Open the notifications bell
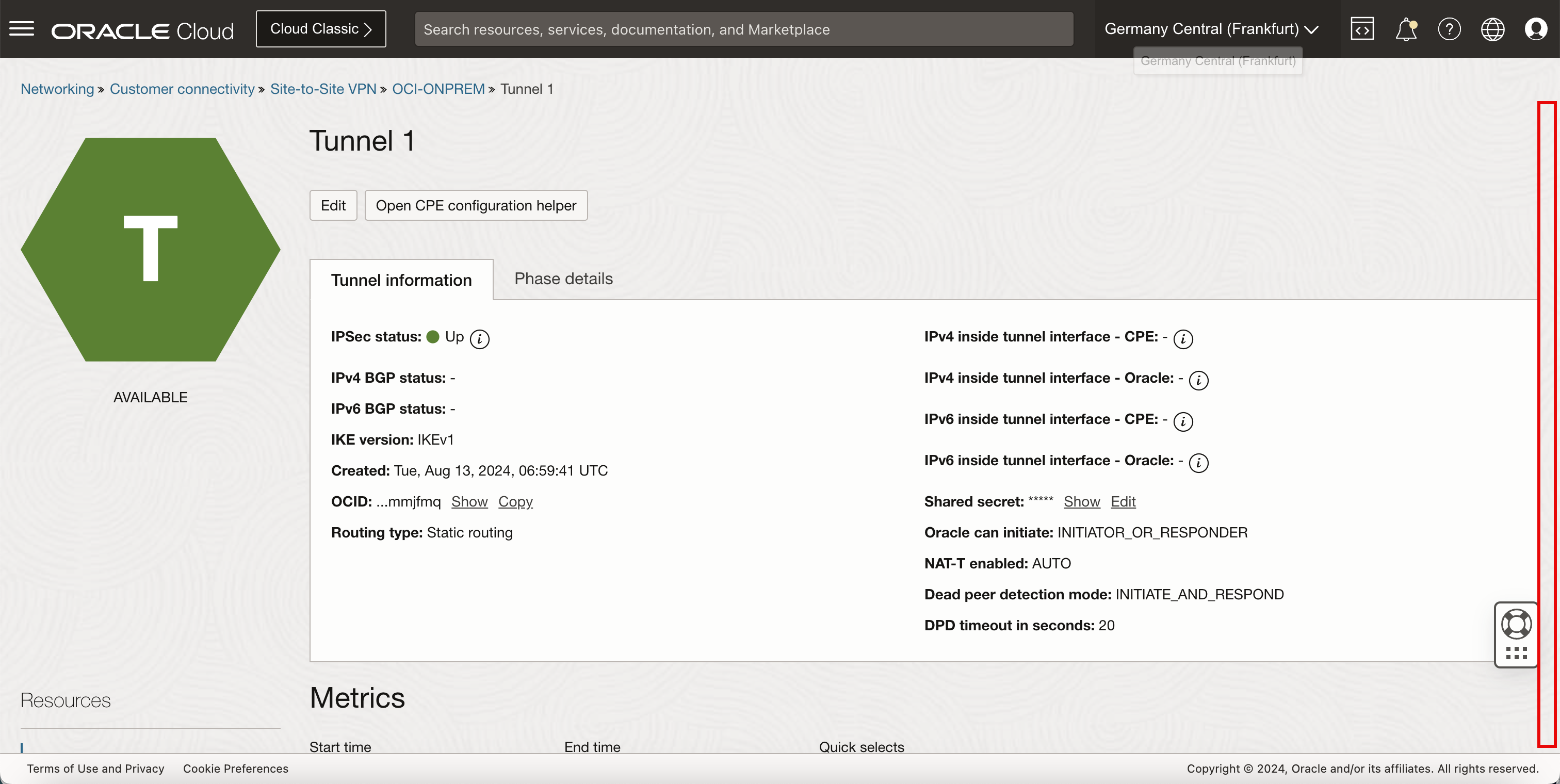Image resolution: width=1560 pixels, height=784 pixels. coord(1406,29)
